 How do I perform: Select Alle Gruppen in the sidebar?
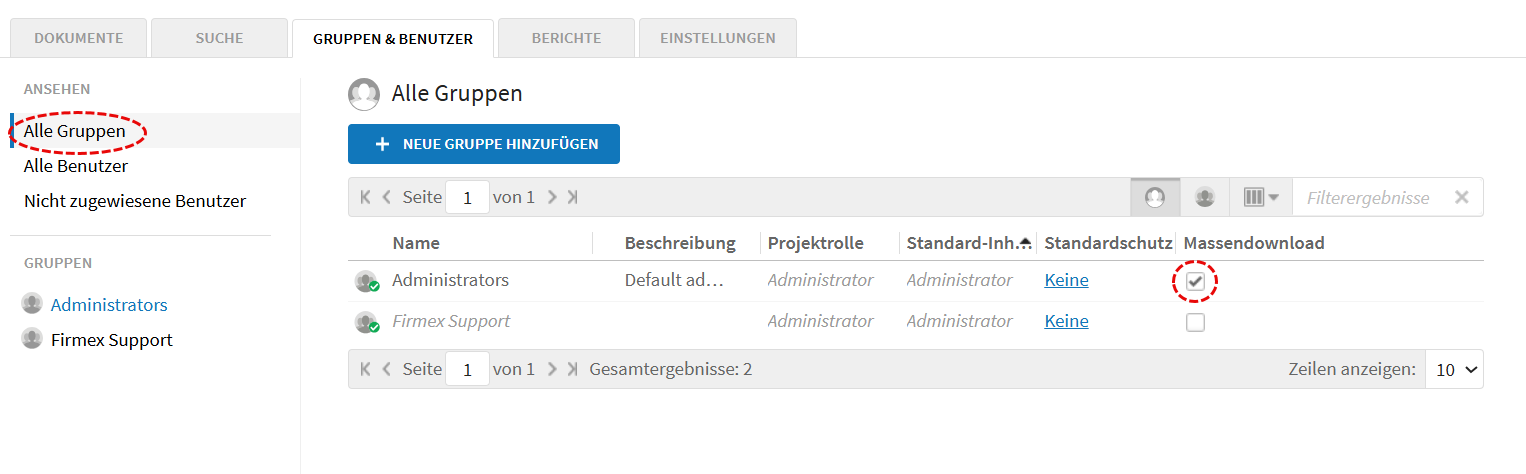pyautogui.click(x=75, y=131)
